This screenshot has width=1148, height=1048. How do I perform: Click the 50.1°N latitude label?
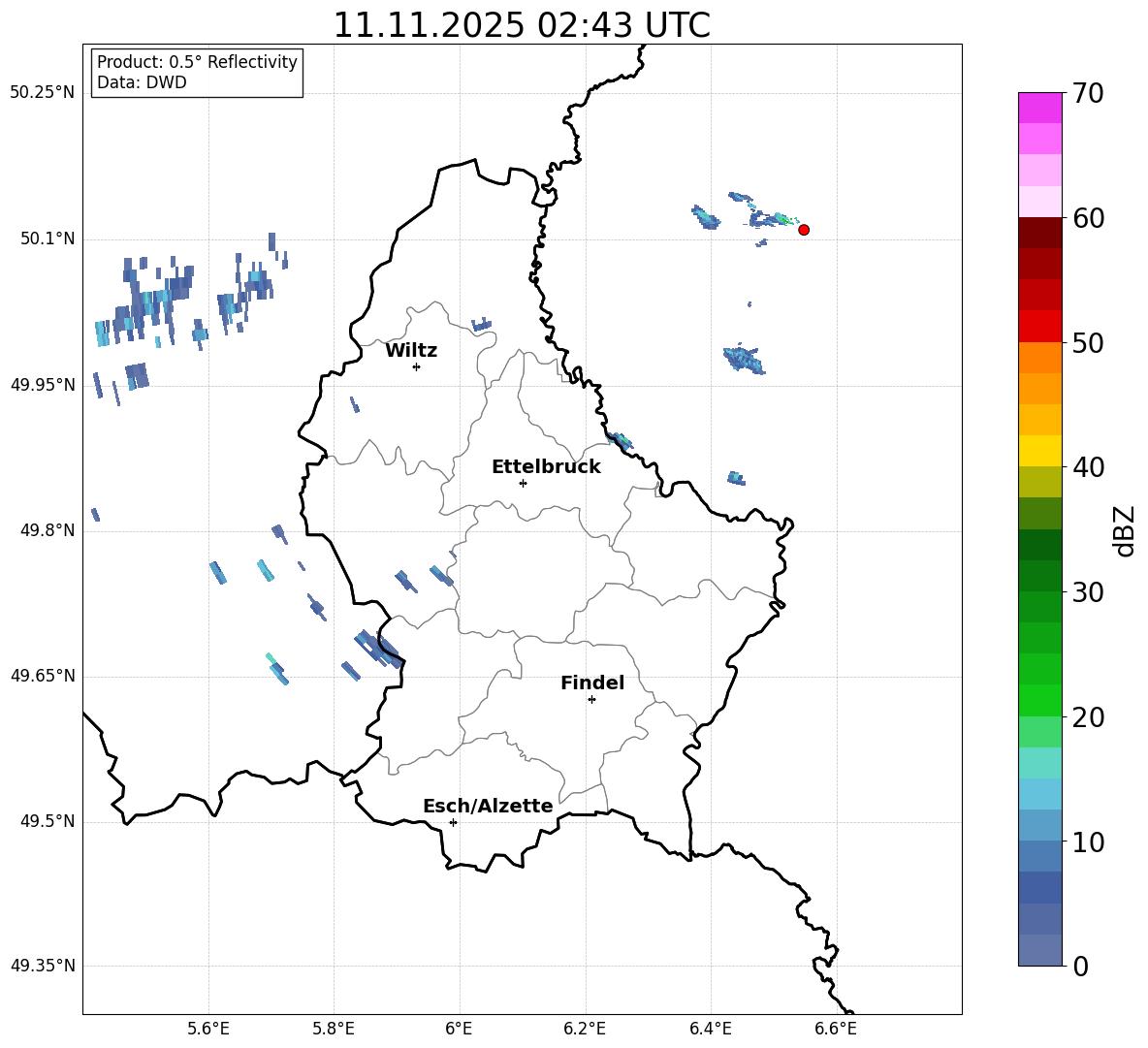click(x=48, y=239)
